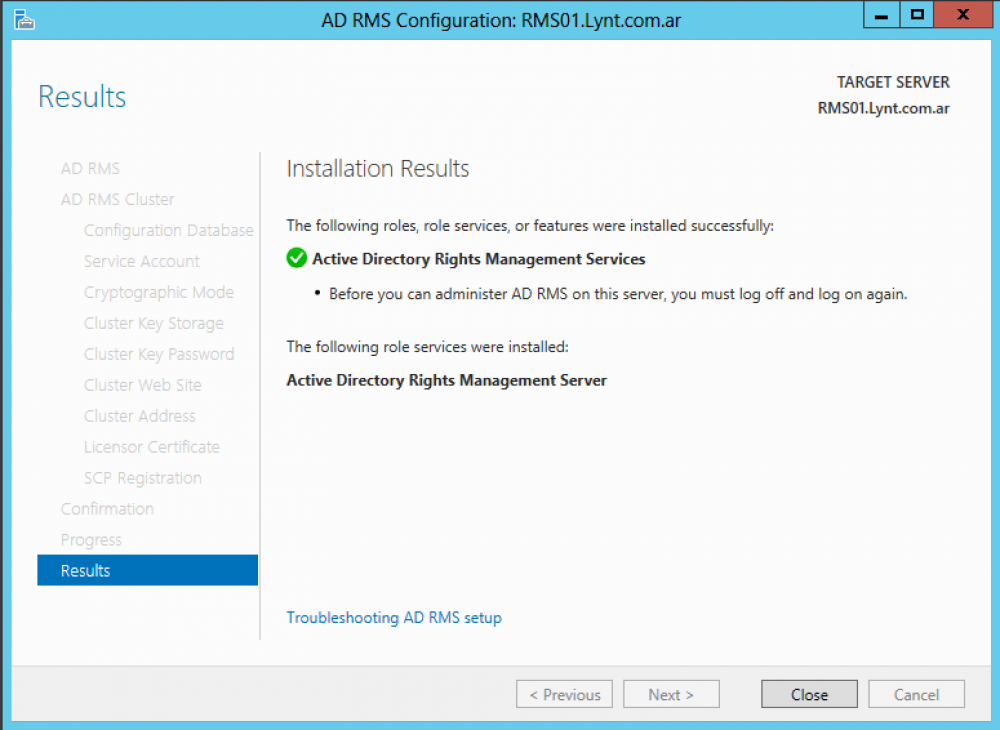Close window using red X button
This screenshot has width=1000, height=730.
click(962, 15)
